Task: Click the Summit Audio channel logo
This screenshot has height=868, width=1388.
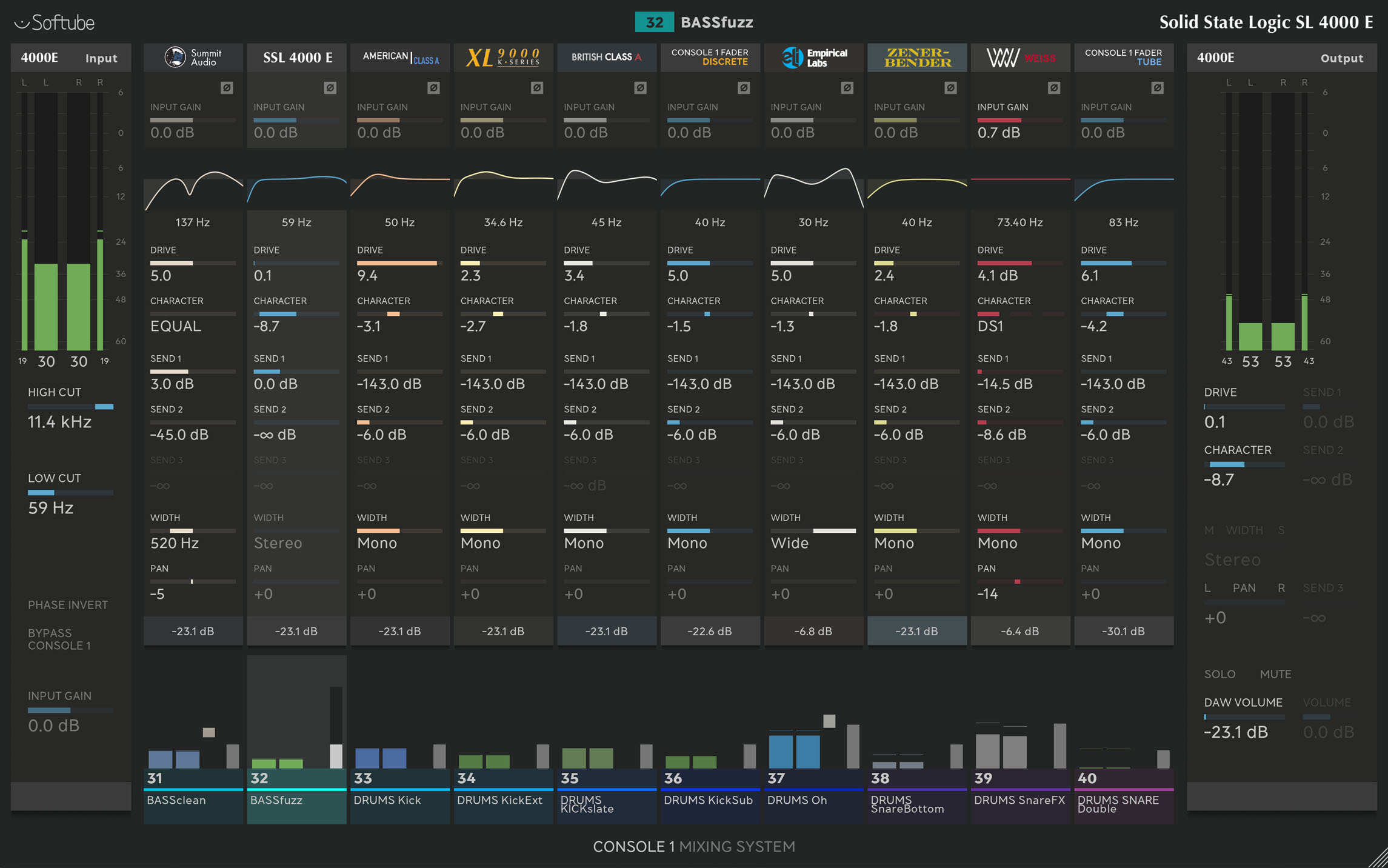Action: click(x=193, y=58)
